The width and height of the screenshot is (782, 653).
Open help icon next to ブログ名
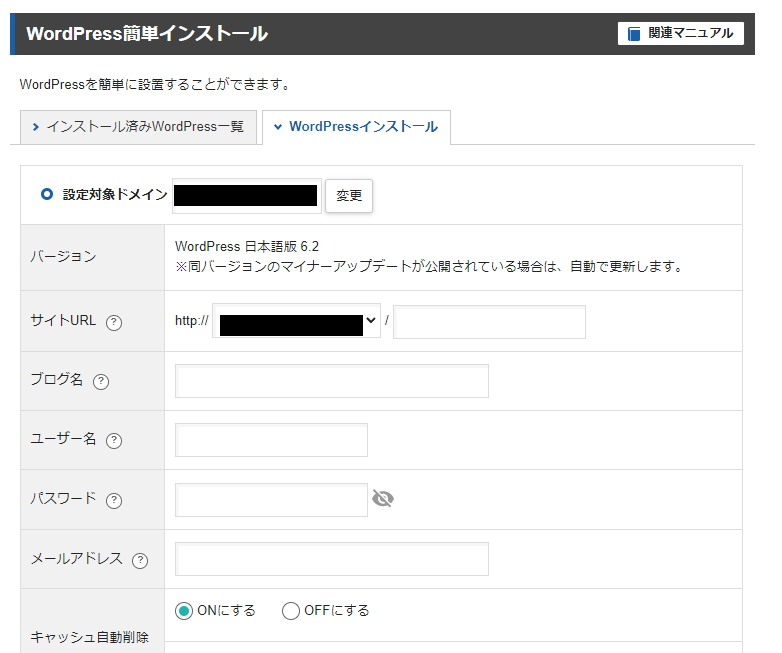[x=101, y=382]
